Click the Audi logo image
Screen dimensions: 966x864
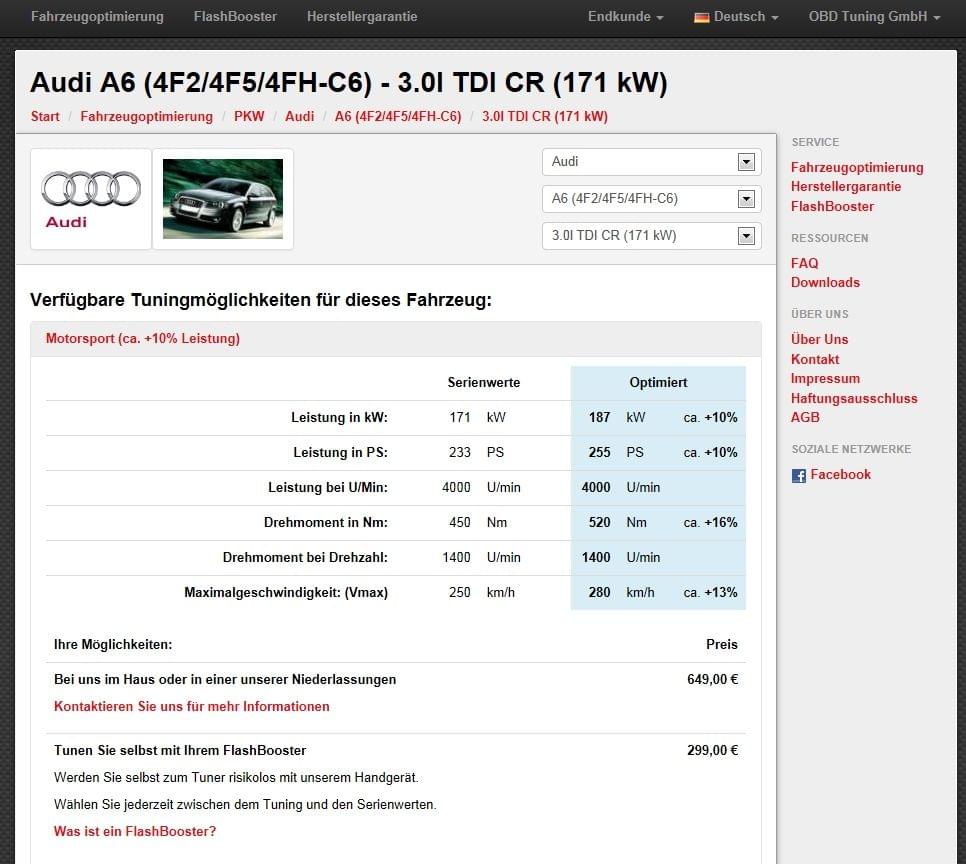91,199
